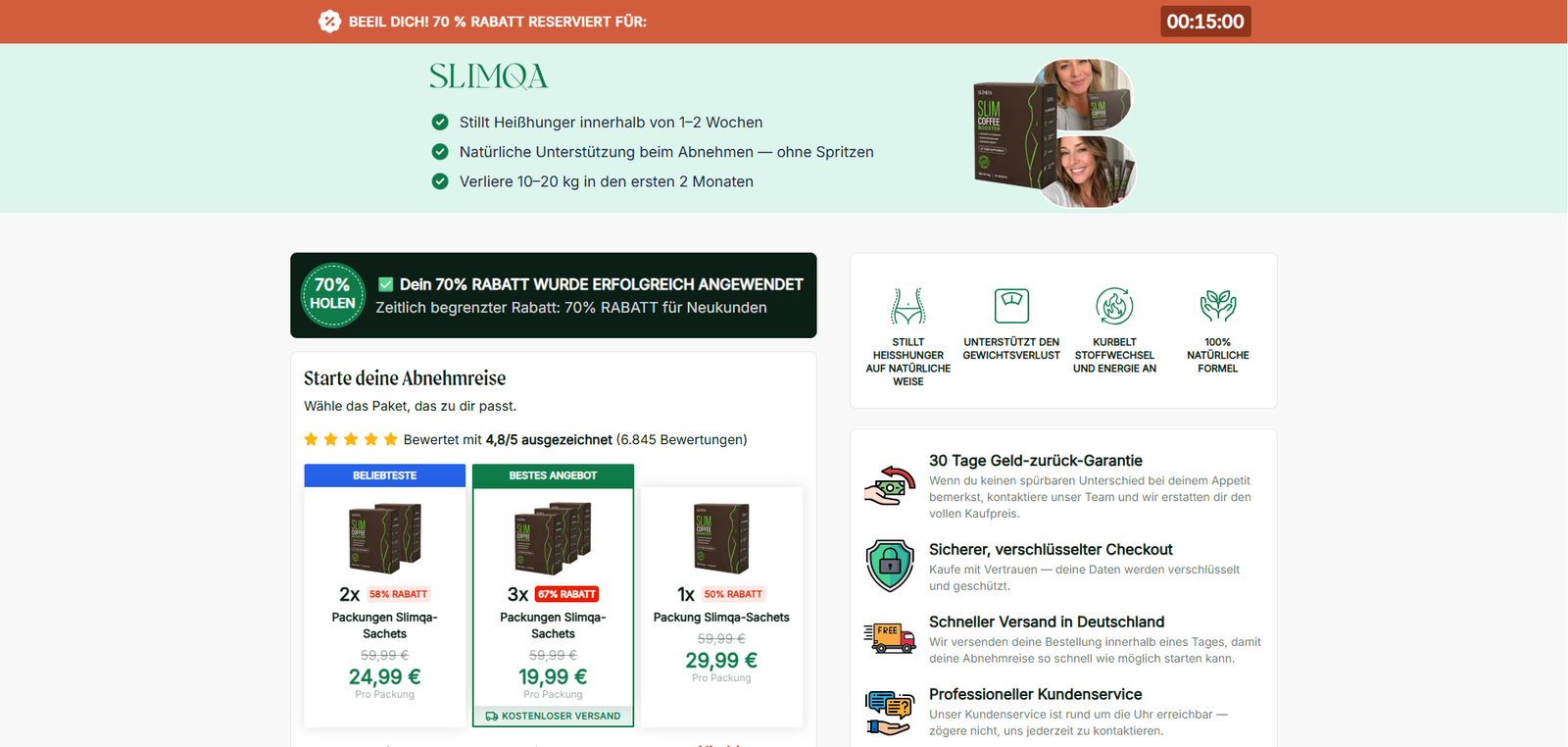The height and width of the screenshot is (747, 1568).
Task: Click the discount percent badge icon in top banner
Action: [329, 22]
